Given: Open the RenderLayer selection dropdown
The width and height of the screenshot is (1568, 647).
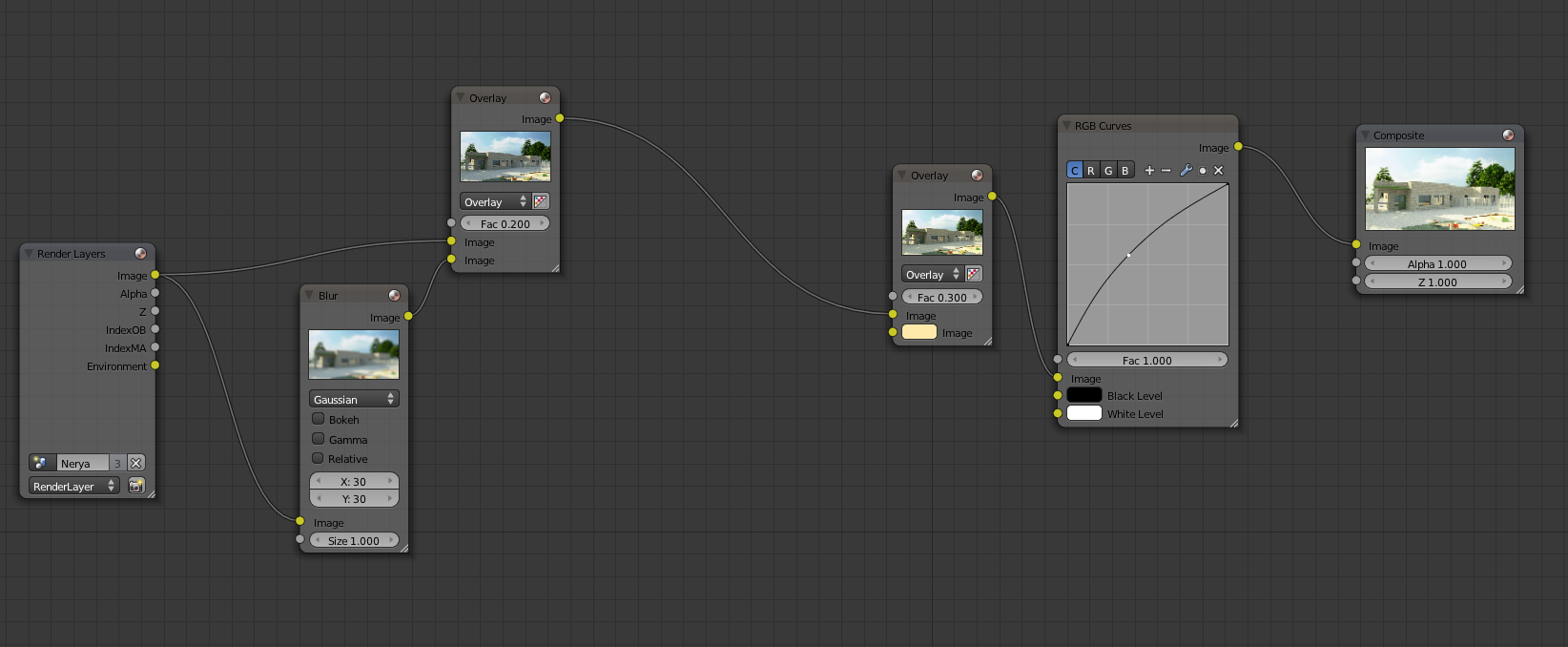Looking at the screenshot, I should click(73, 486).
